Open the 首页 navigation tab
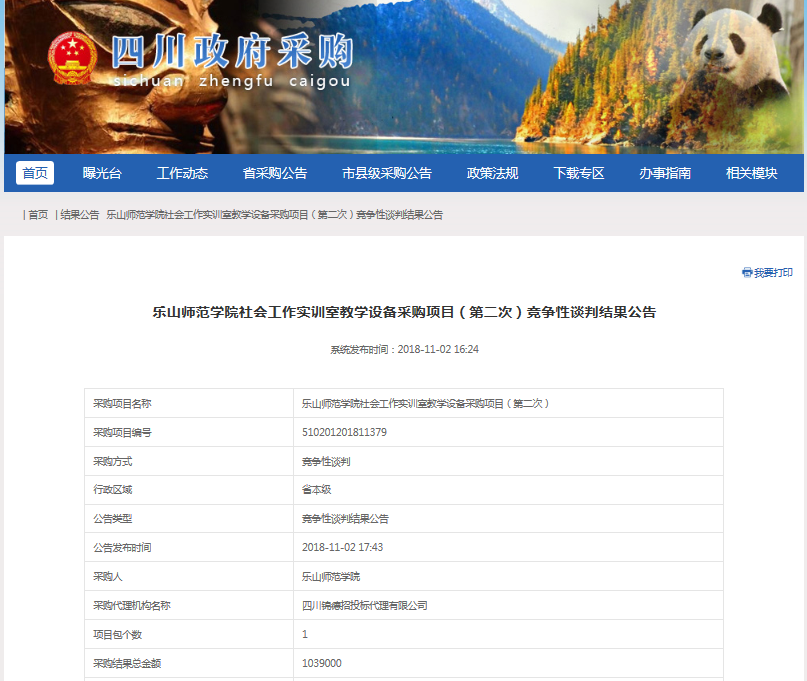Screen dimensions: 807x681 [35, 173]
